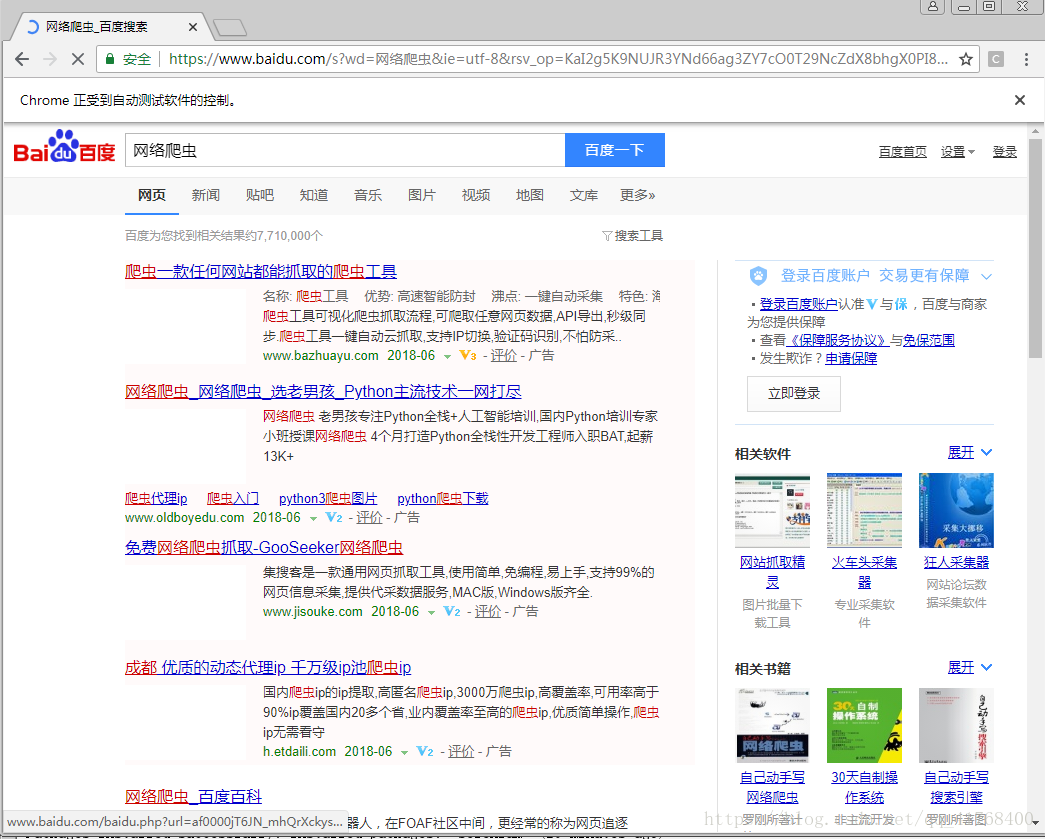The height and width of the screenshot is (839, 1045).
Task: Click the 立即登录 button
Action: click(x=794, y=393)
